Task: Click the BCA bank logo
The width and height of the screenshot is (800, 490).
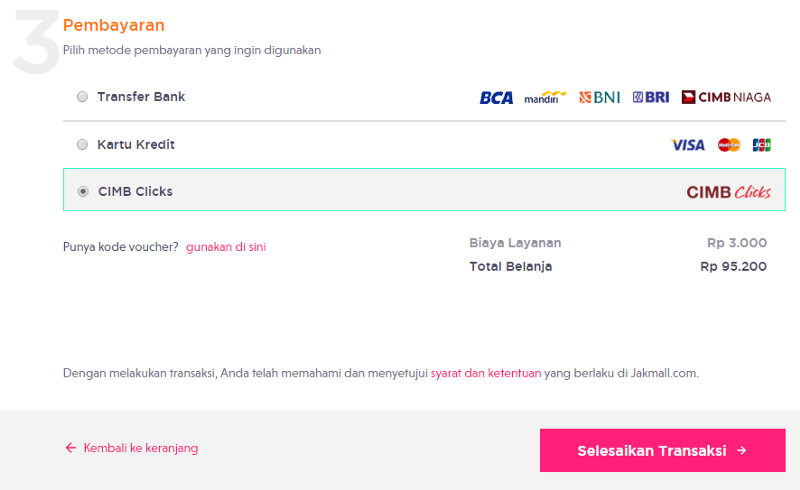Action: pyautogui.click(x=496, y=97)
